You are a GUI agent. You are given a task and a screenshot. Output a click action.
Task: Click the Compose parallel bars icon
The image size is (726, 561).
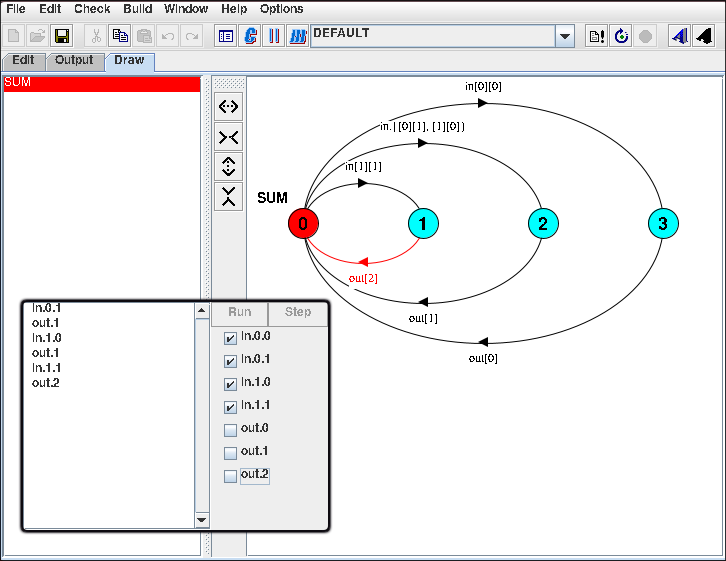click(273, 36)
